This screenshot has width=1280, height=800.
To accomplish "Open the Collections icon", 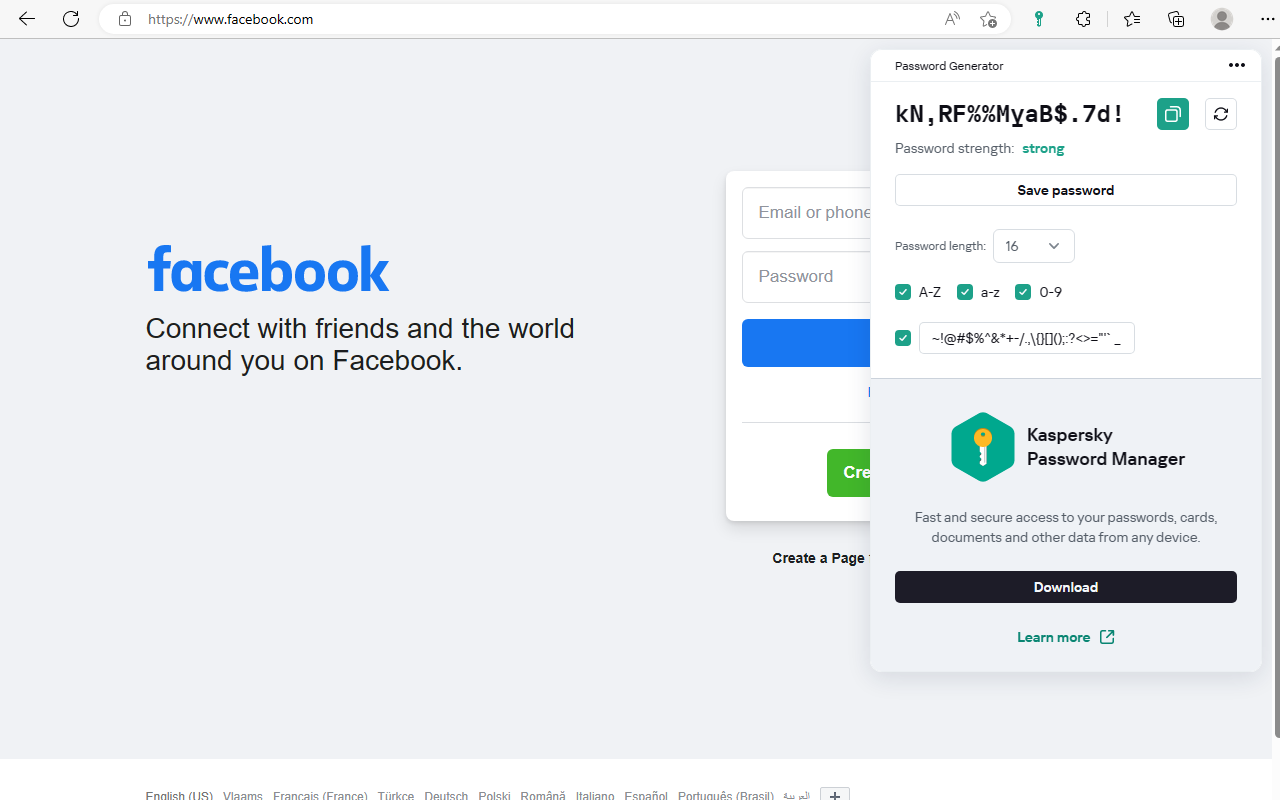I will point(1176,19).
